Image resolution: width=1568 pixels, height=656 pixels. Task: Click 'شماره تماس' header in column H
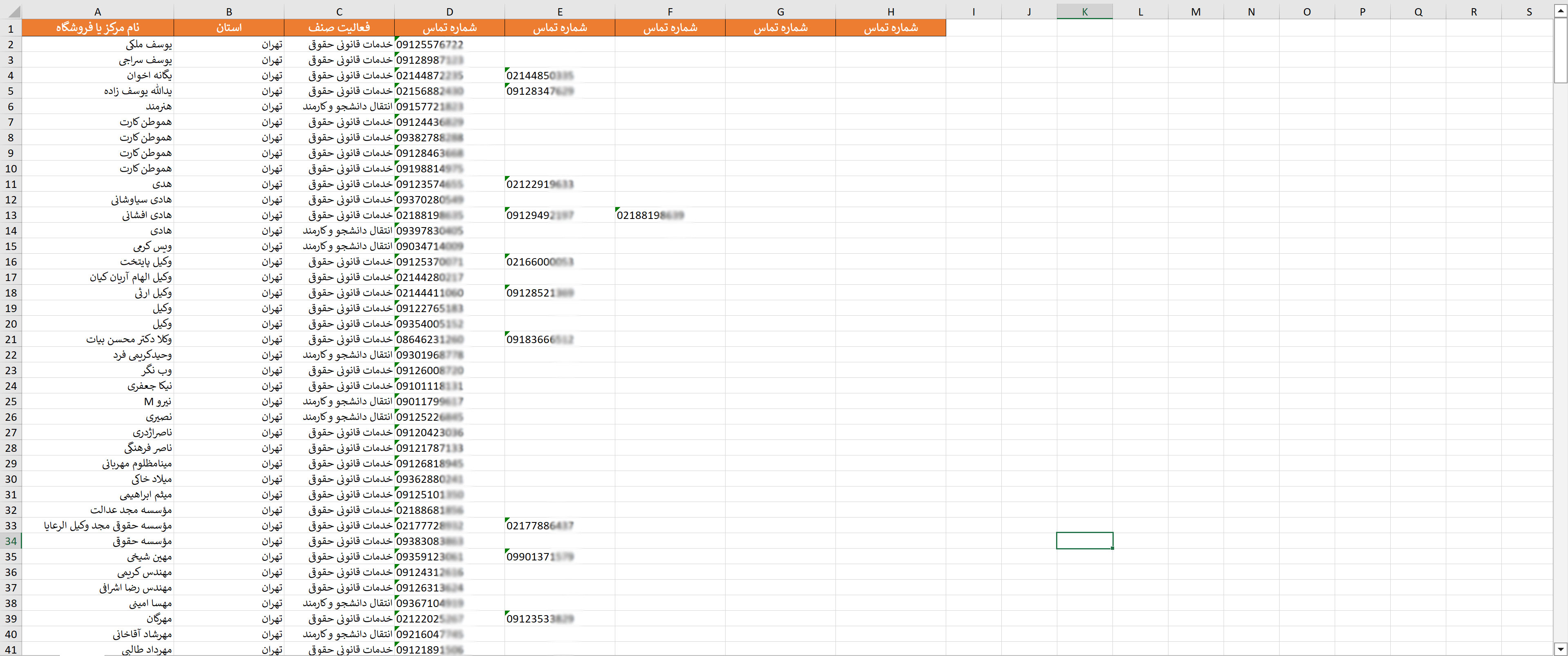[x=891, y=28]
